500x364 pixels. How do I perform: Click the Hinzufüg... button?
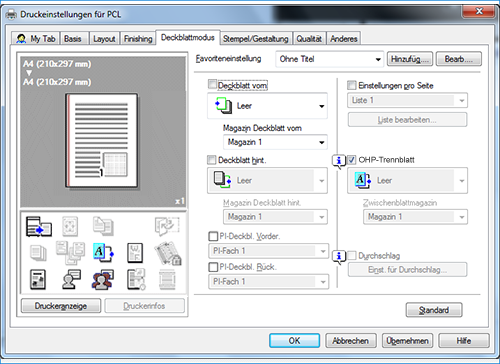pyautogui.click(x=410, y=59)
